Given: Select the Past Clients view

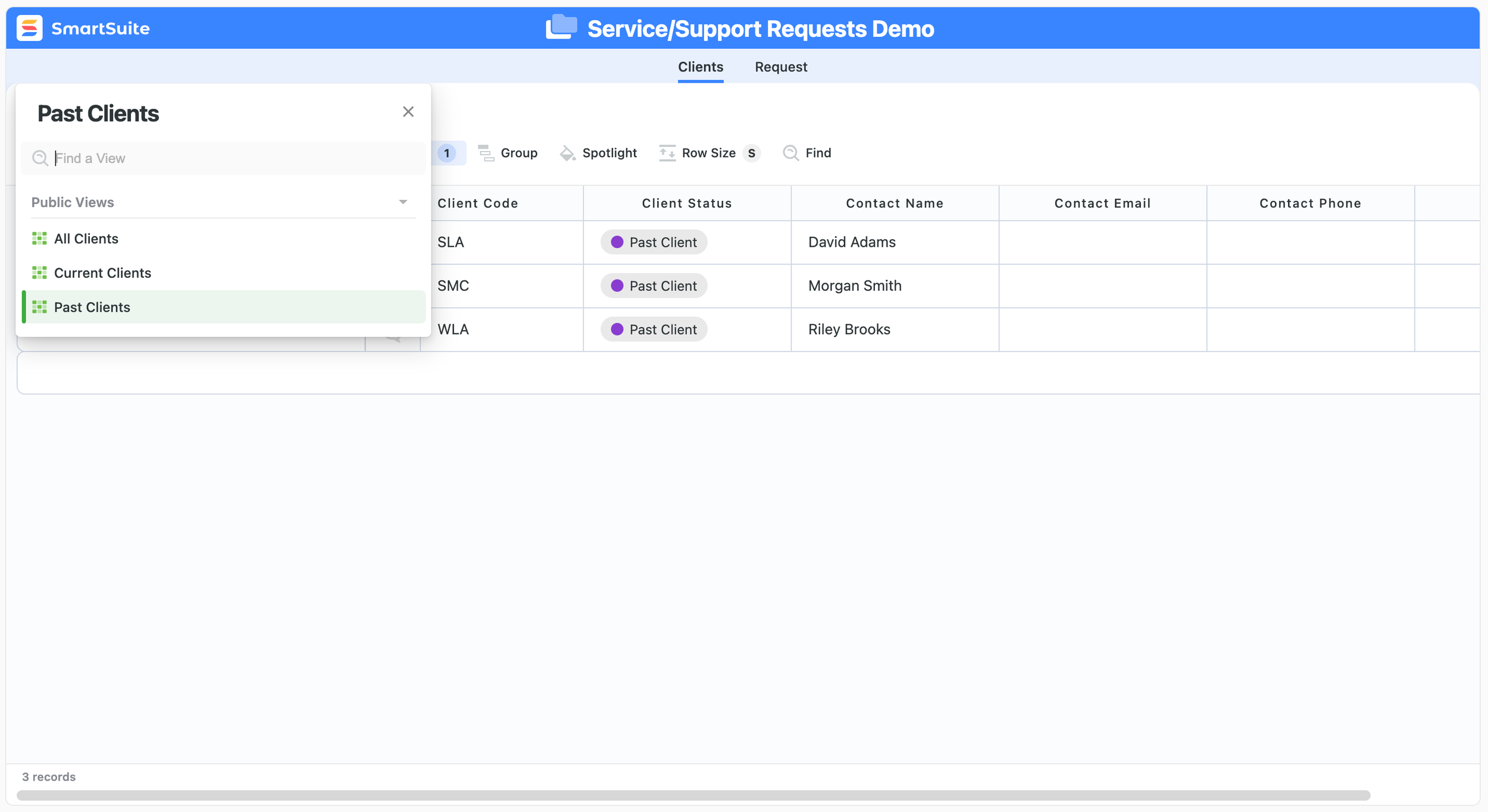Looking at the screenshot, I should (x=223, y=307).
